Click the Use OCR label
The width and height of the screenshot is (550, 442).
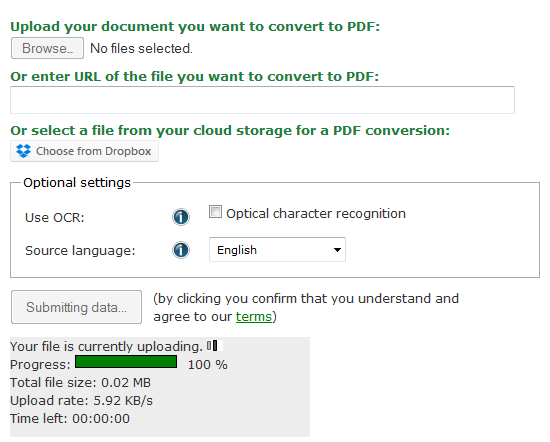point(55,217)
